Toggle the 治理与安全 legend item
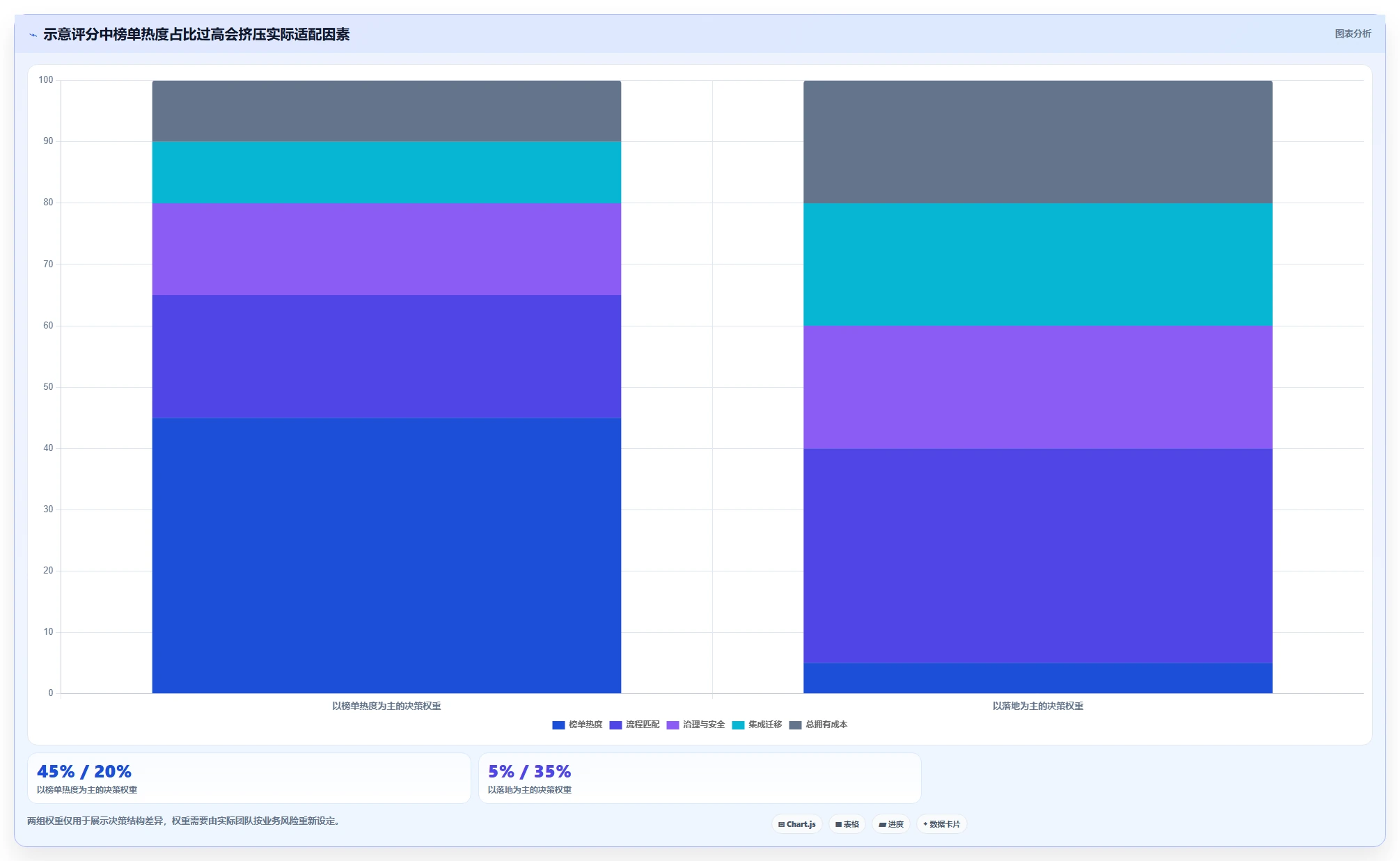This screenshot has height=861, width=1400. 695,725
